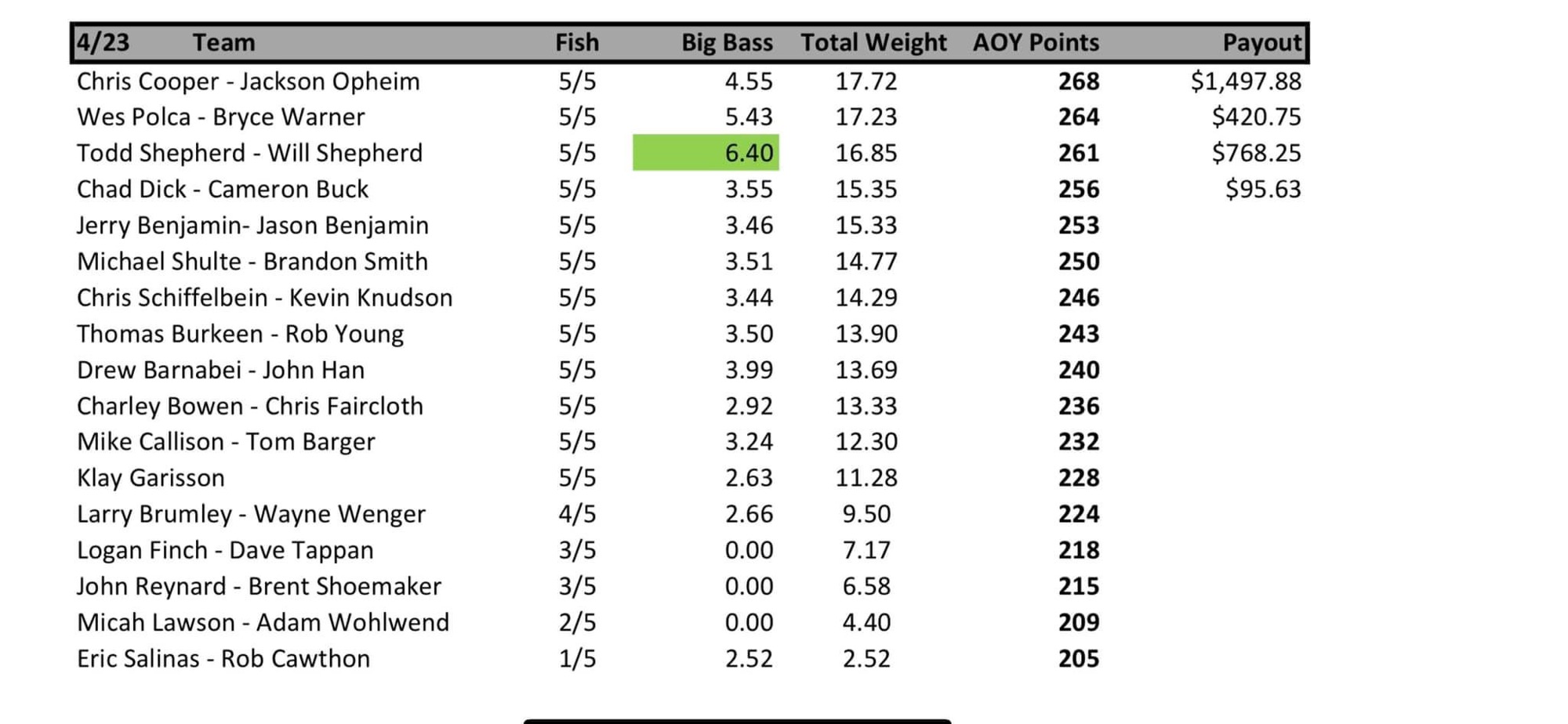Click the Payout column header
Viewport: 1568px width, 724px height.
click(1261, 42)
